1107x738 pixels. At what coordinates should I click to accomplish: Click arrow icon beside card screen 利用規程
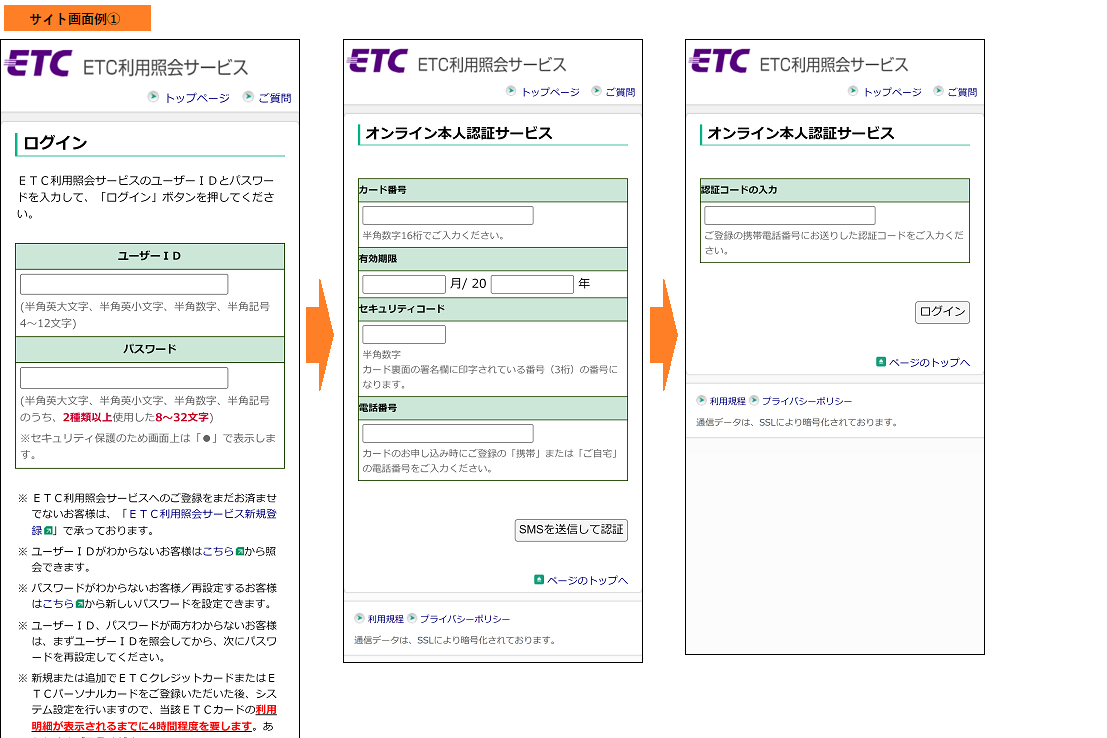[x=359, y=618]
